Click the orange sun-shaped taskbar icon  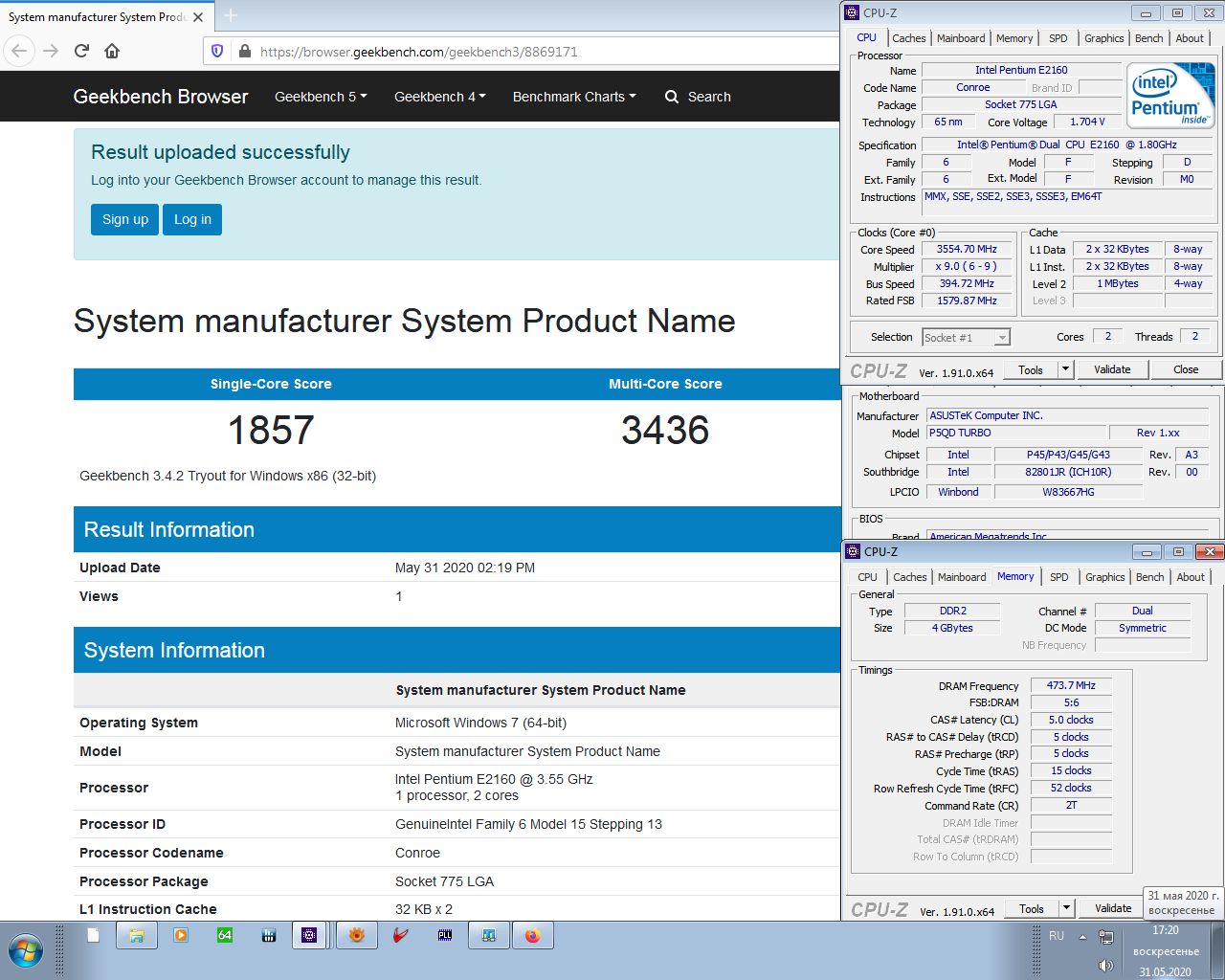click(357, 935)
